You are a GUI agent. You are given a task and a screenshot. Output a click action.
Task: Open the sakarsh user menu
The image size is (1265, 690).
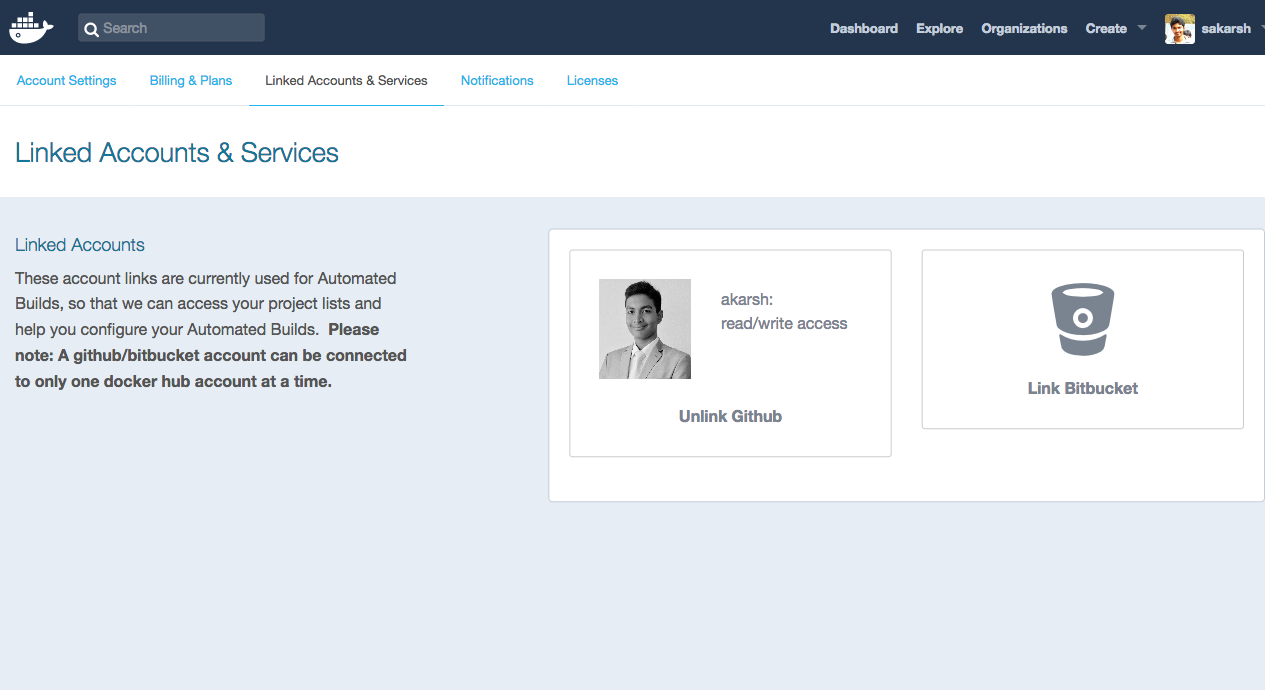coord(1226,29)
